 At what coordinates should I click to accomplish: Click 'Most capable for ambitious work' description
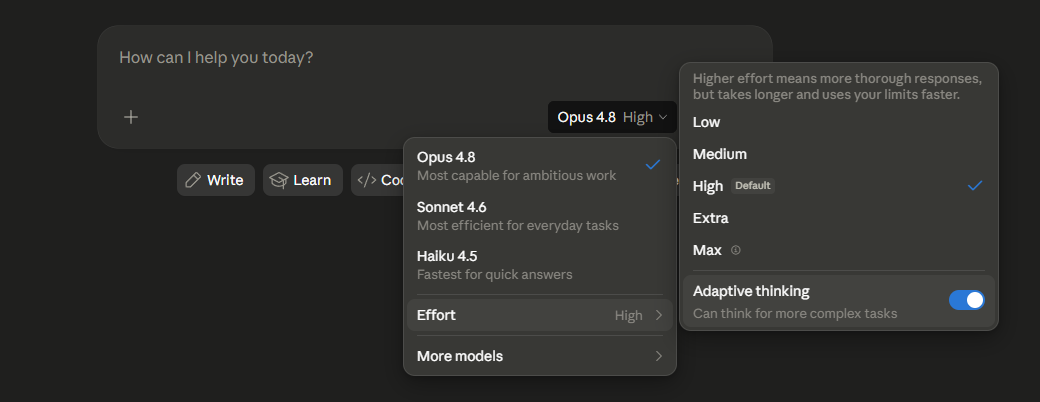(x=516, y=176)
